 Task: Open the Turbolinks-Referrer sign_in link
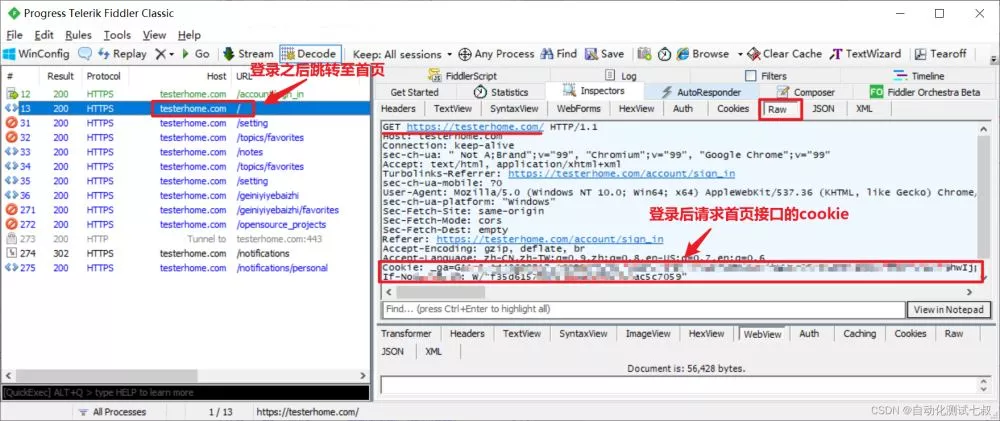621,174
